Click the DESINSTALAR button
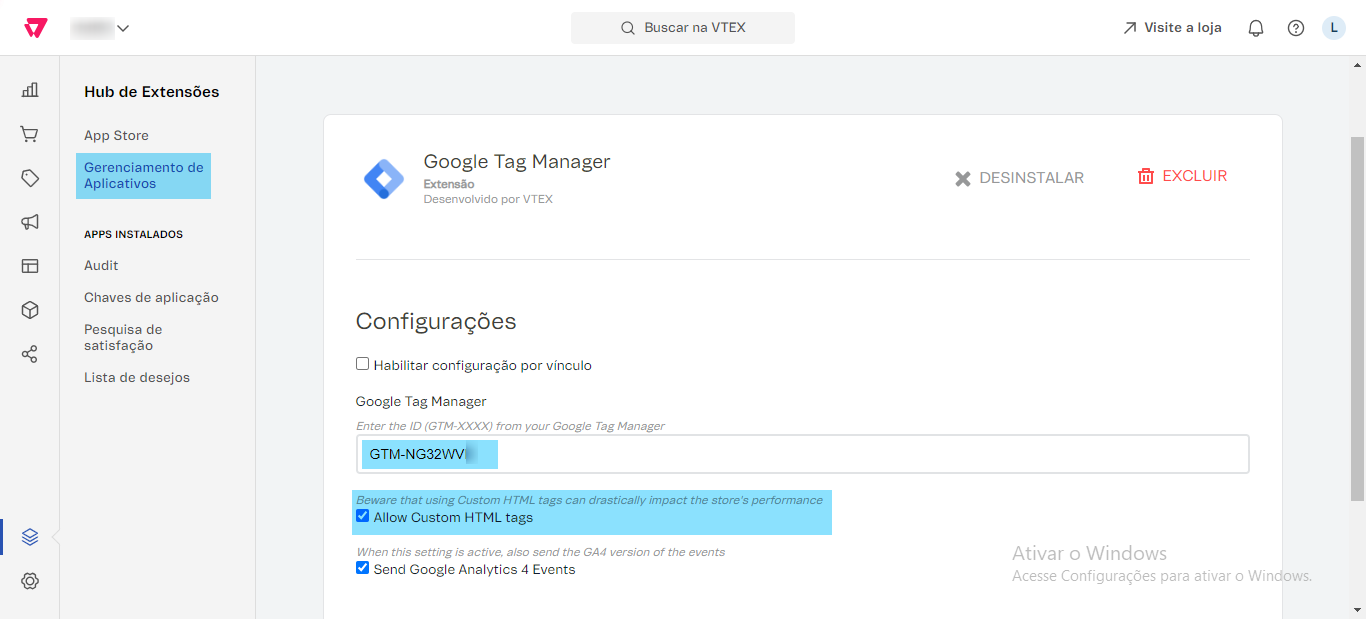 click(1019, 178)
